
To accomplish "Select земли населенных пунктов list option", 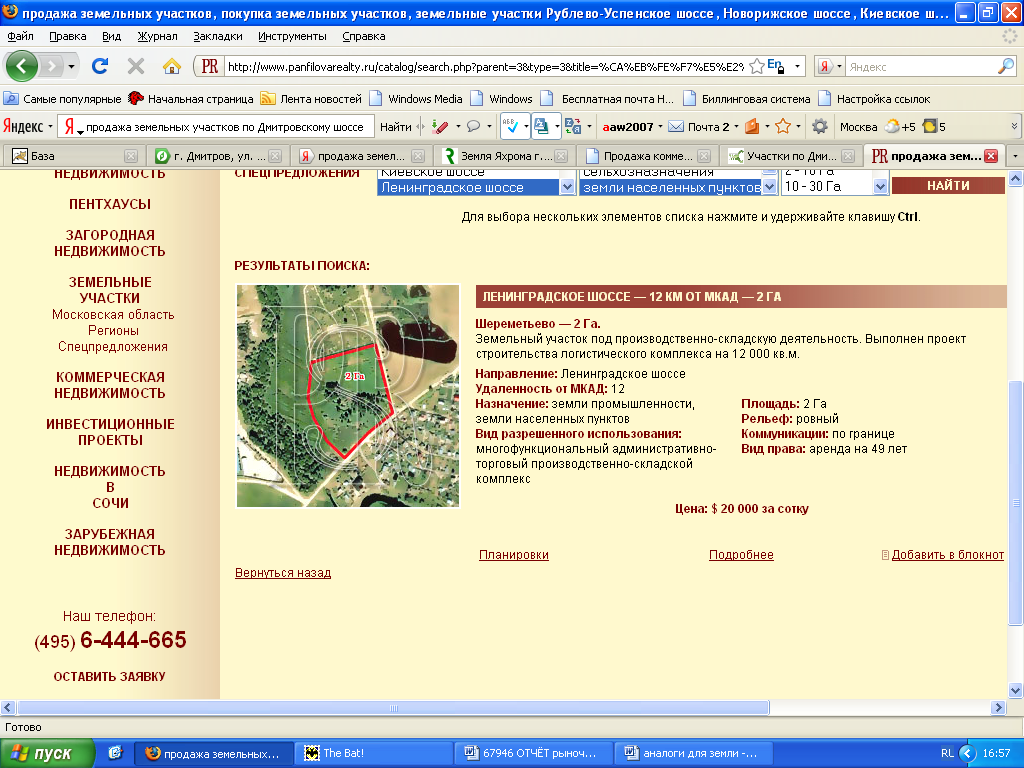I will coord(671,187).
